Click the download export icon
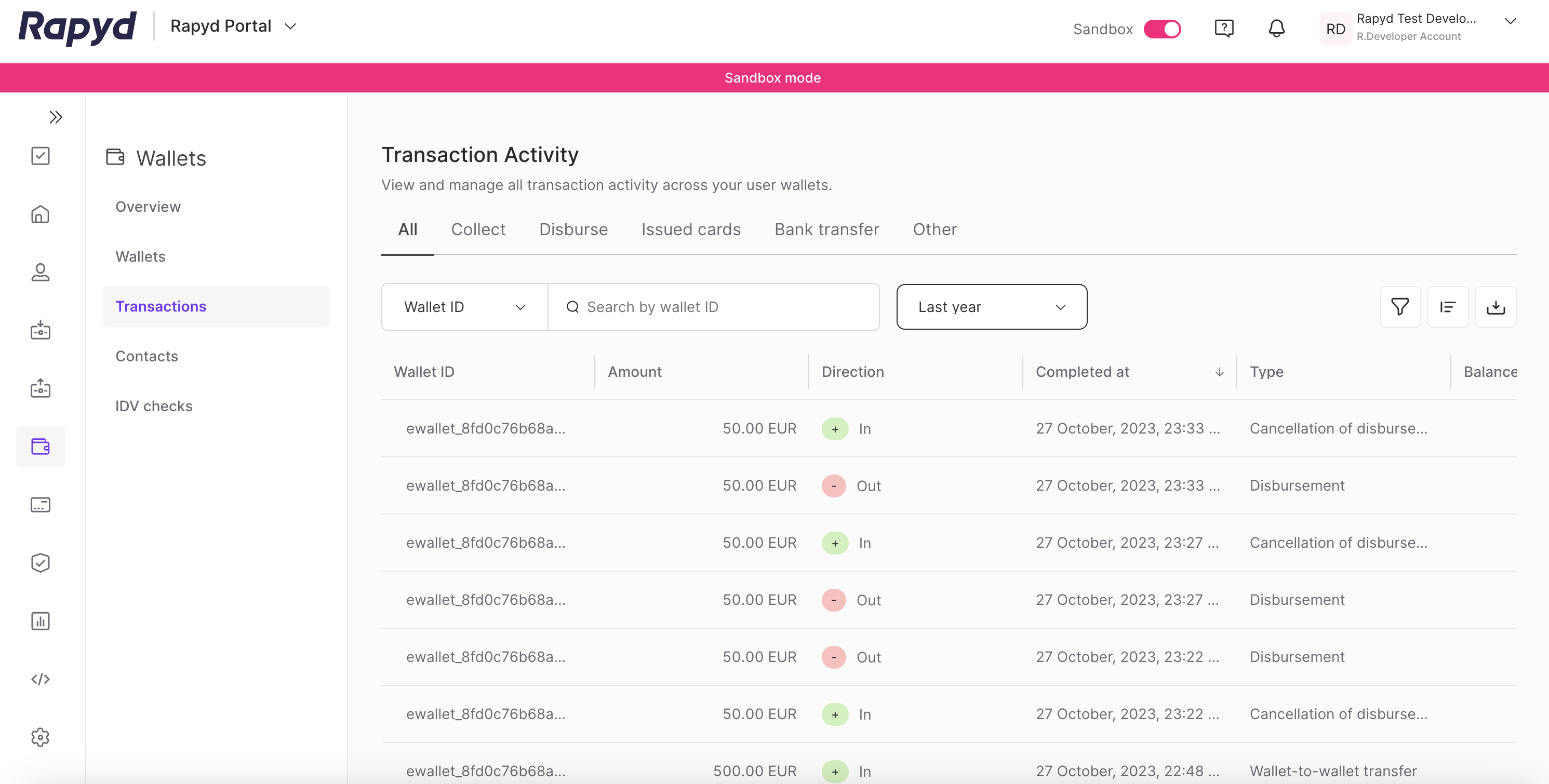 pos(1495,307)
